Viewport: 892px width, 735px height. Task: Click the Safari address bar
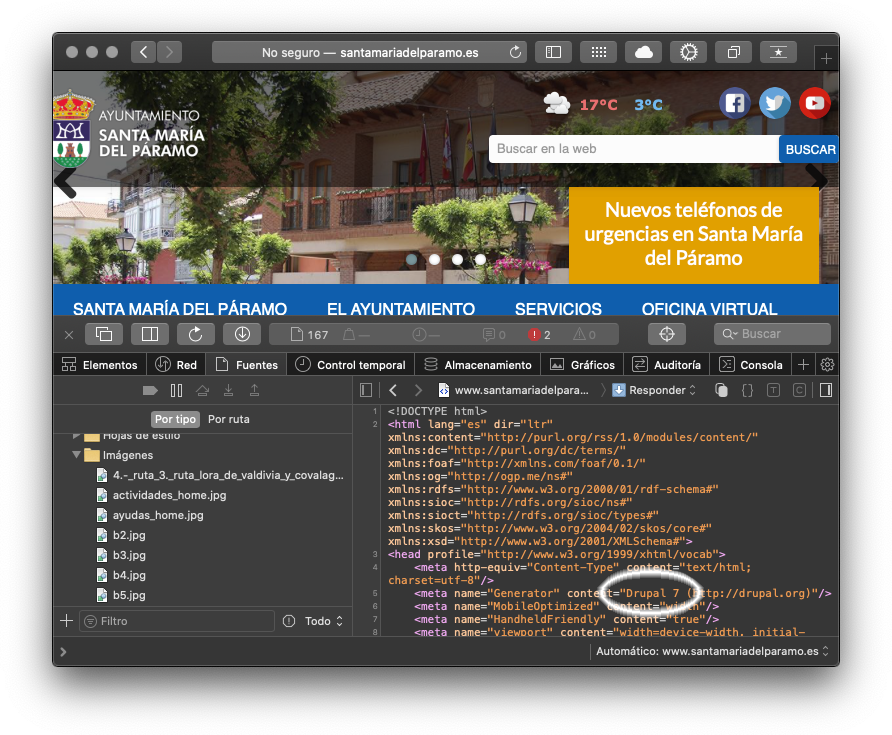pos(369,52)
